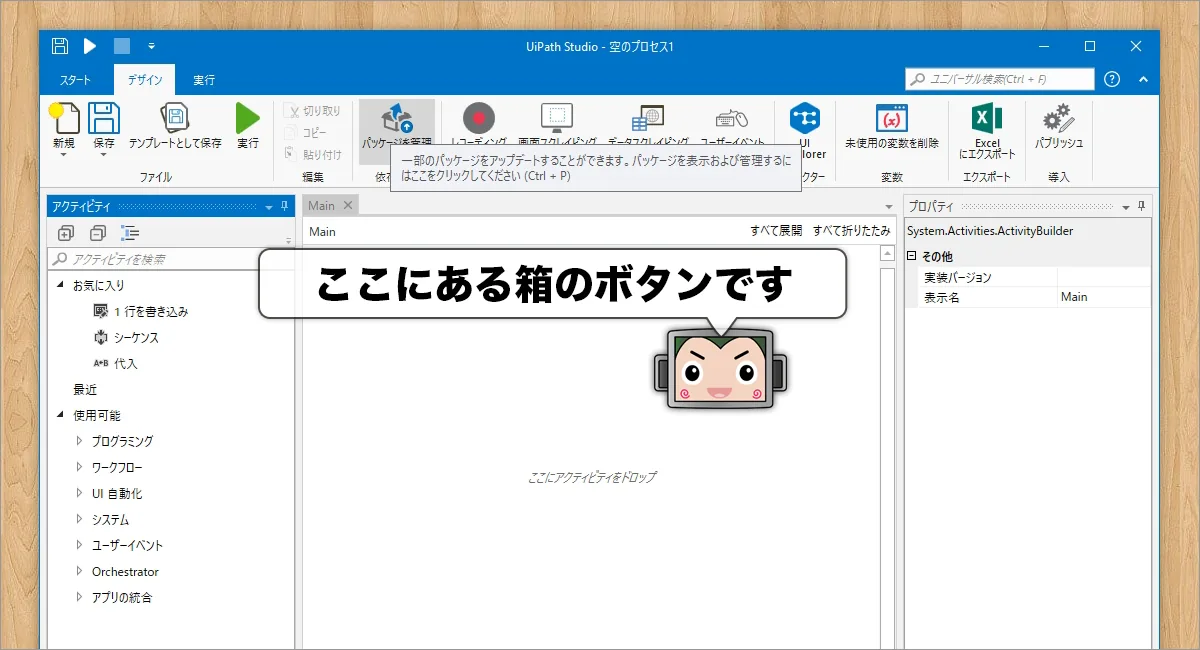1200x650 pixels.
Task: Click the save icon in title bar
Action: (60, 46)
